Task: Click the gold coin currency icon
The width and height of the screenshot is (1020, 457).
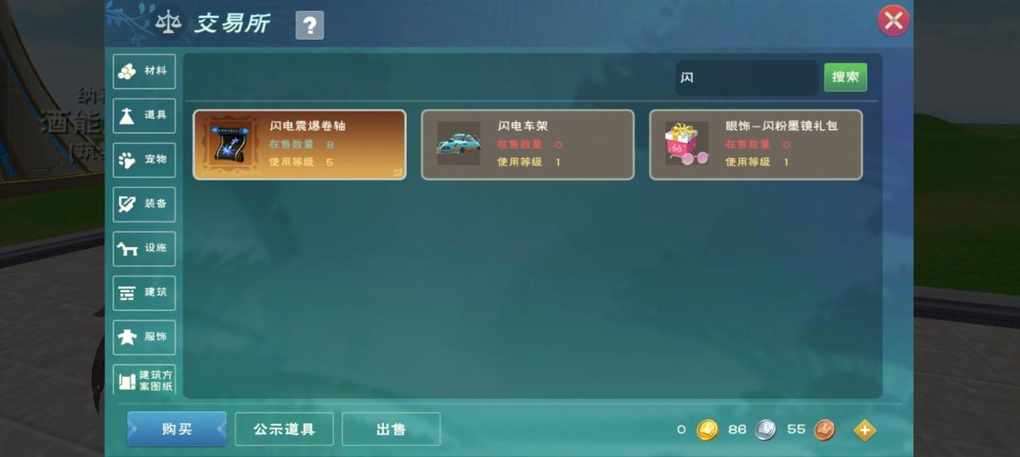Action: (707, 430)
